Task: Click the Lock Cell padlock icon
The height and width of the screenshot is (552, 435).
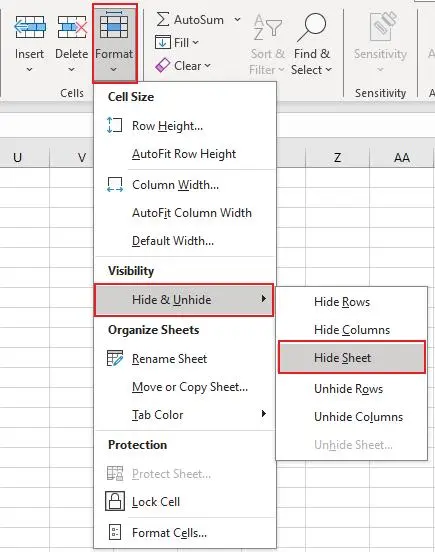Action: [115, 501]
